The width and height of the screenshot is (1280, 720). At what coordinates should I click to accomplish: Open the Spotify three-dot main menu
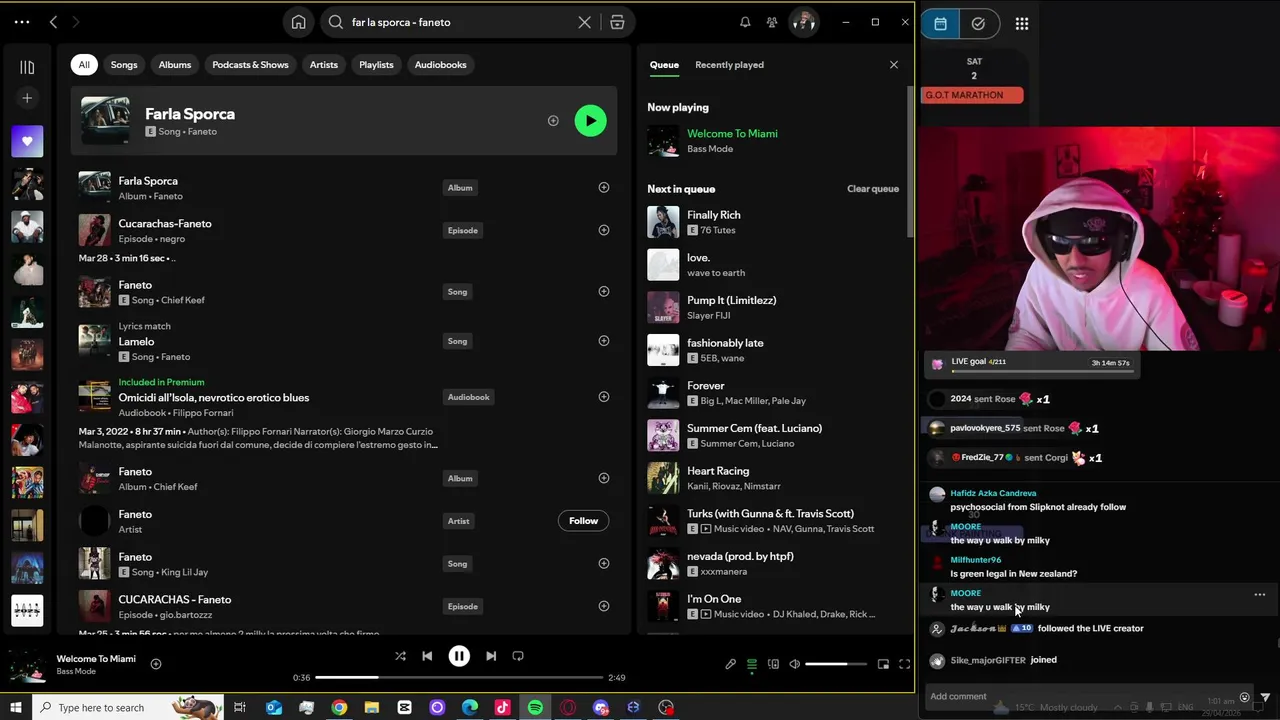[x=22, y=22]
